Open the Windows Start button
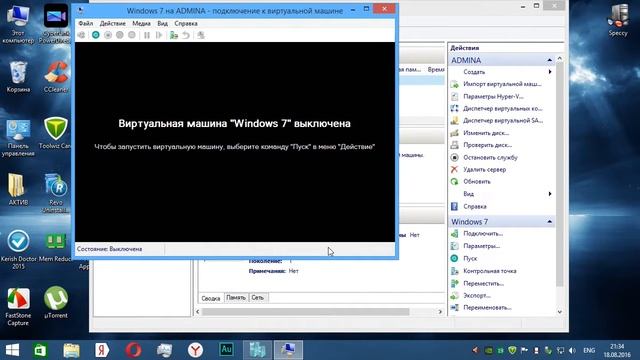The width and height of the screenshot is (640, 360). point(12,350)
